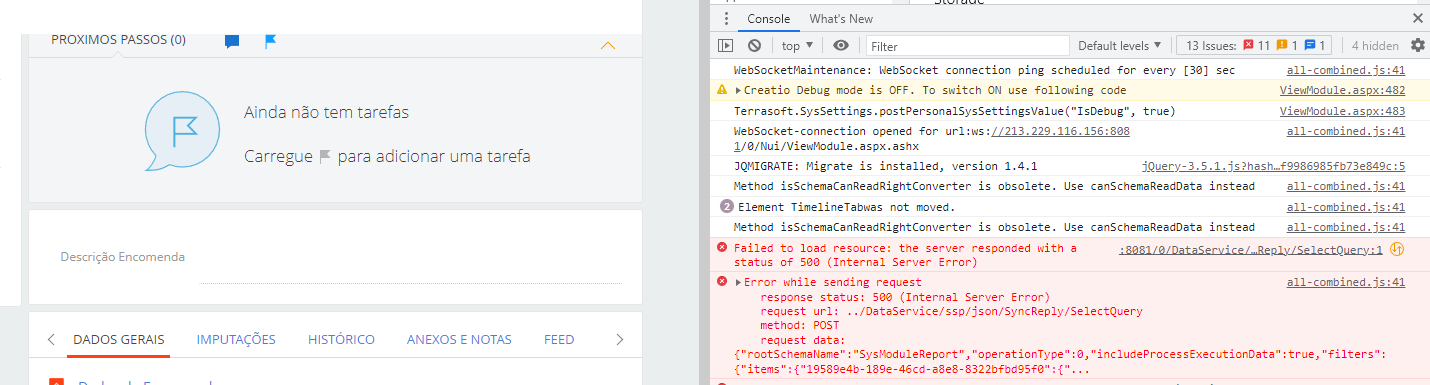Close the DevTools drawer
The image size is (1430, 385).
click(1417, 18)
